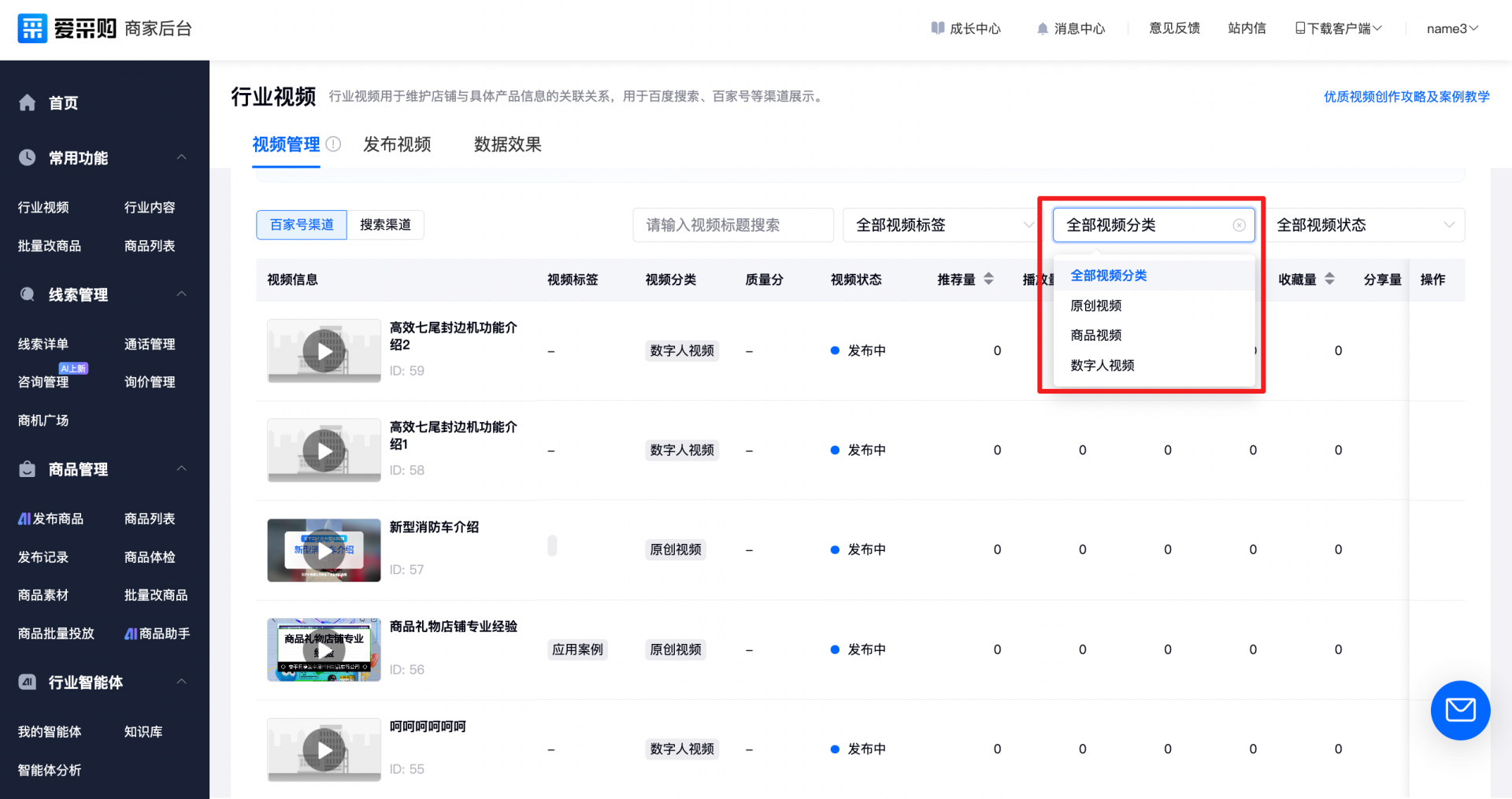
Task: Open 意见反馈 in the top bar
Action: (1174, 28)
